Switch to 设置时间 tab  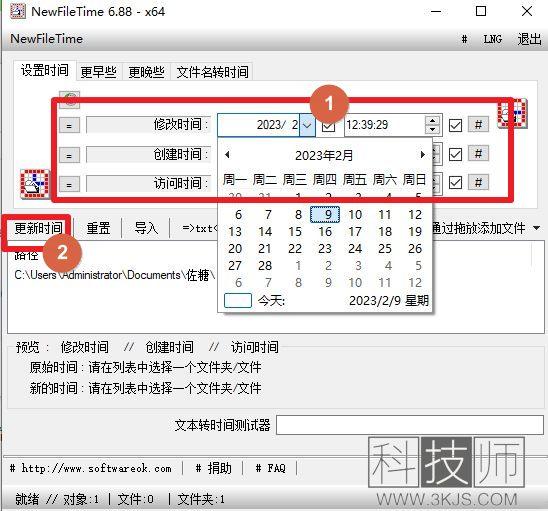(x=44, y=70)
